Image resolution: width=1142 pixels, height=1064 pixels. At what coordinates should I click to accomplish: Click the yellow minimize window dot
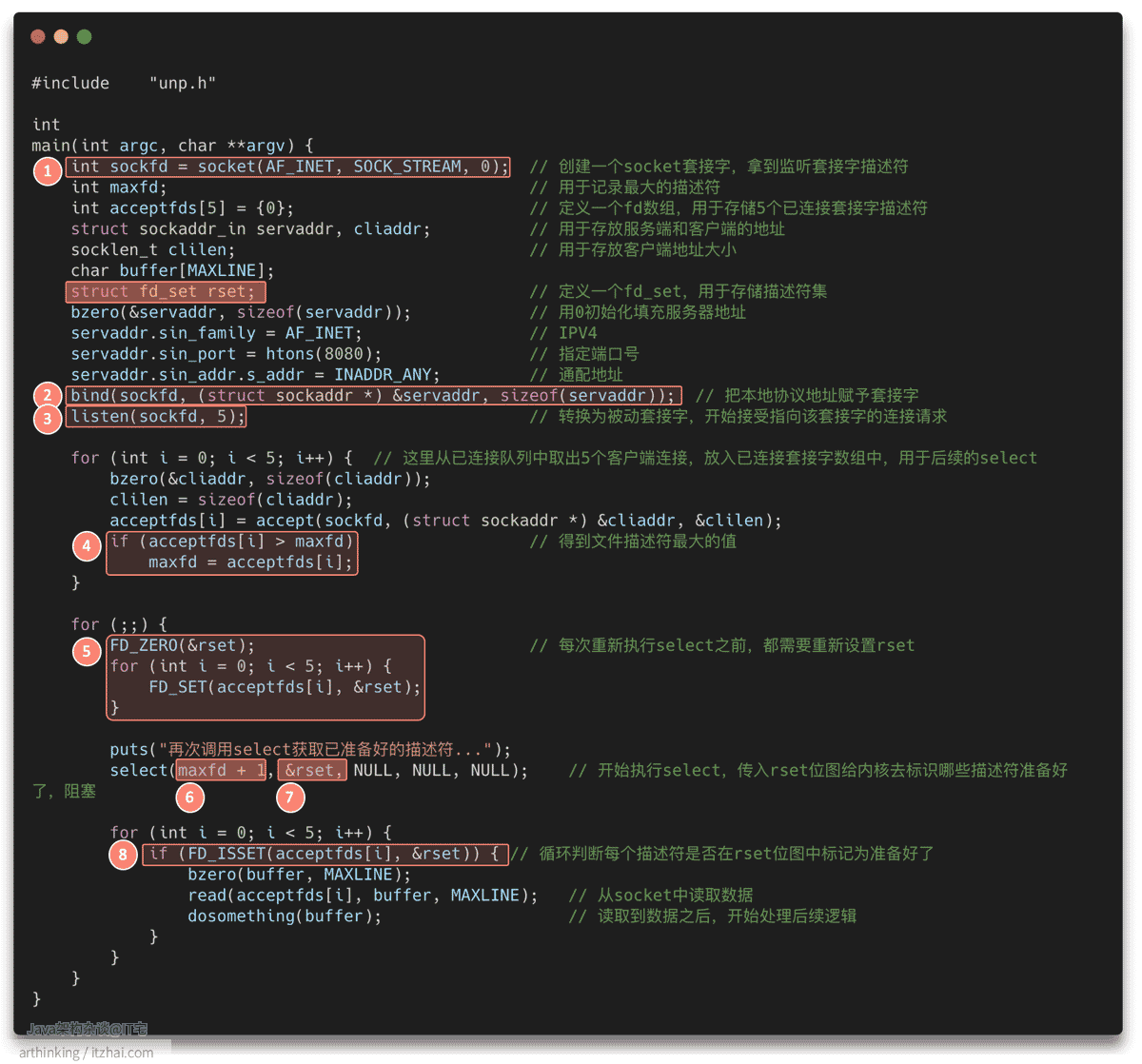point(61,37)
